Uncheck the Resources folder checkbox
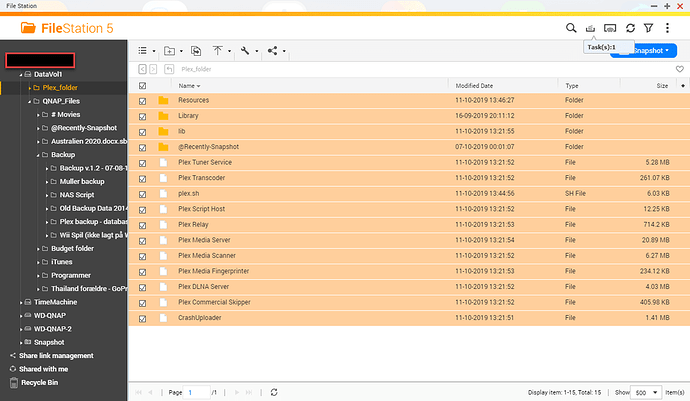This screenshot has height=401, width=690. [x=143, y=101]
